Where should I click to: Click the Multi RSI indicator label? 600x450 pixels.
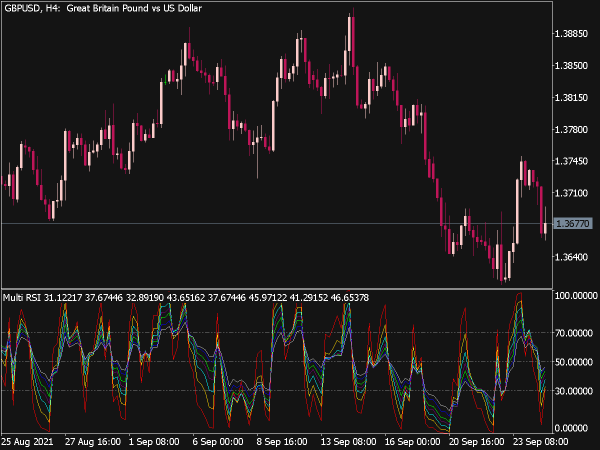23,297
